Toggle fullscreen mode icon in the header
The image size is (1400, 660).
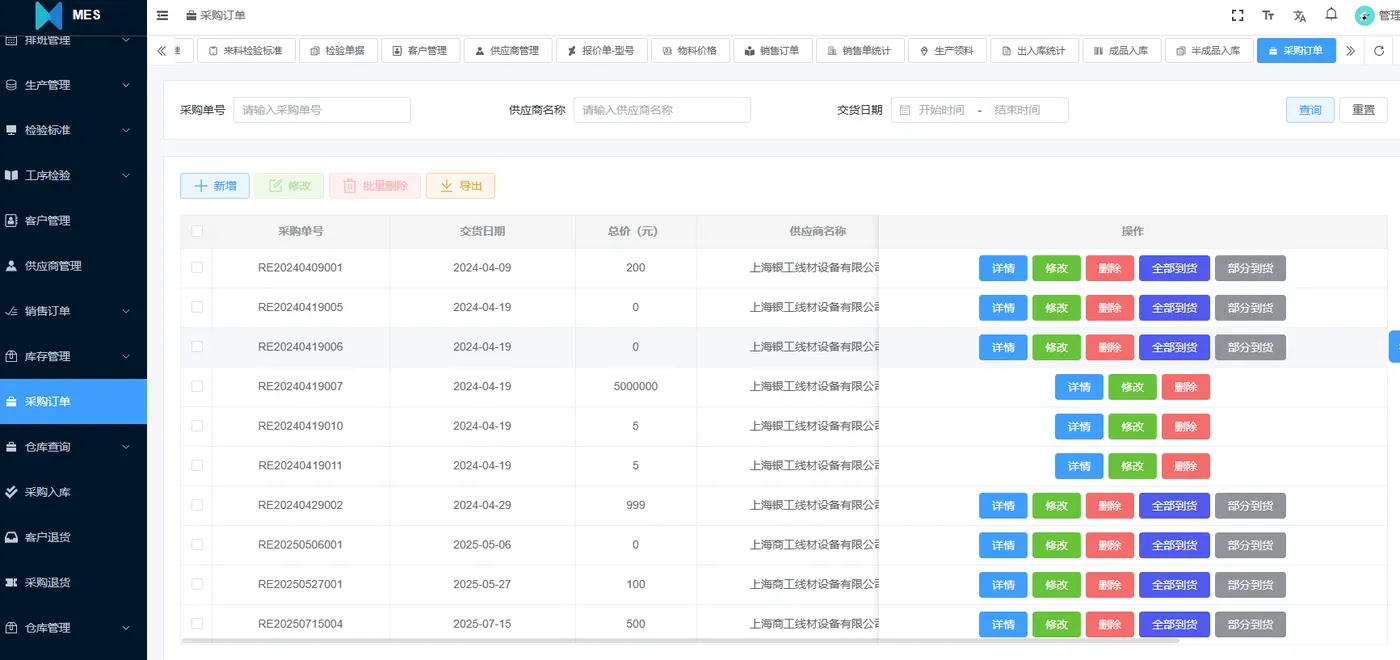[x=1237, y=15]
